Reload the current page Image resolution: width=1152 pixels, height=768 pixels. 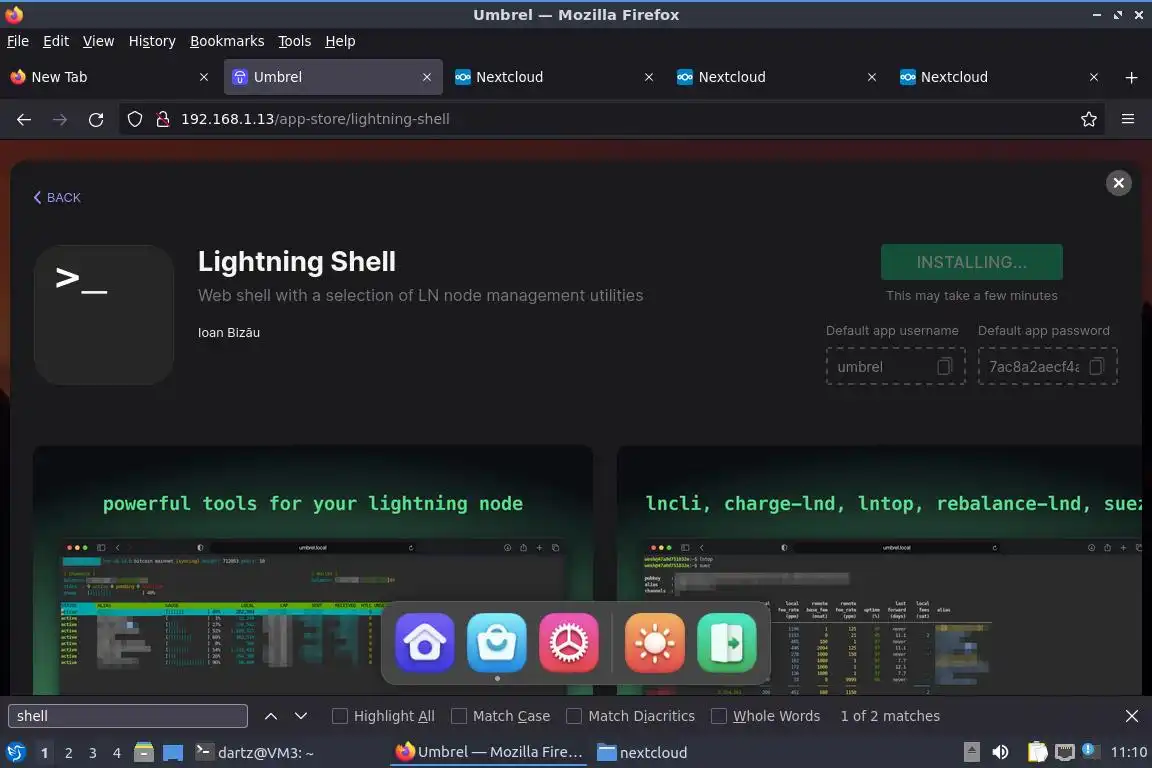click(96, 119)
